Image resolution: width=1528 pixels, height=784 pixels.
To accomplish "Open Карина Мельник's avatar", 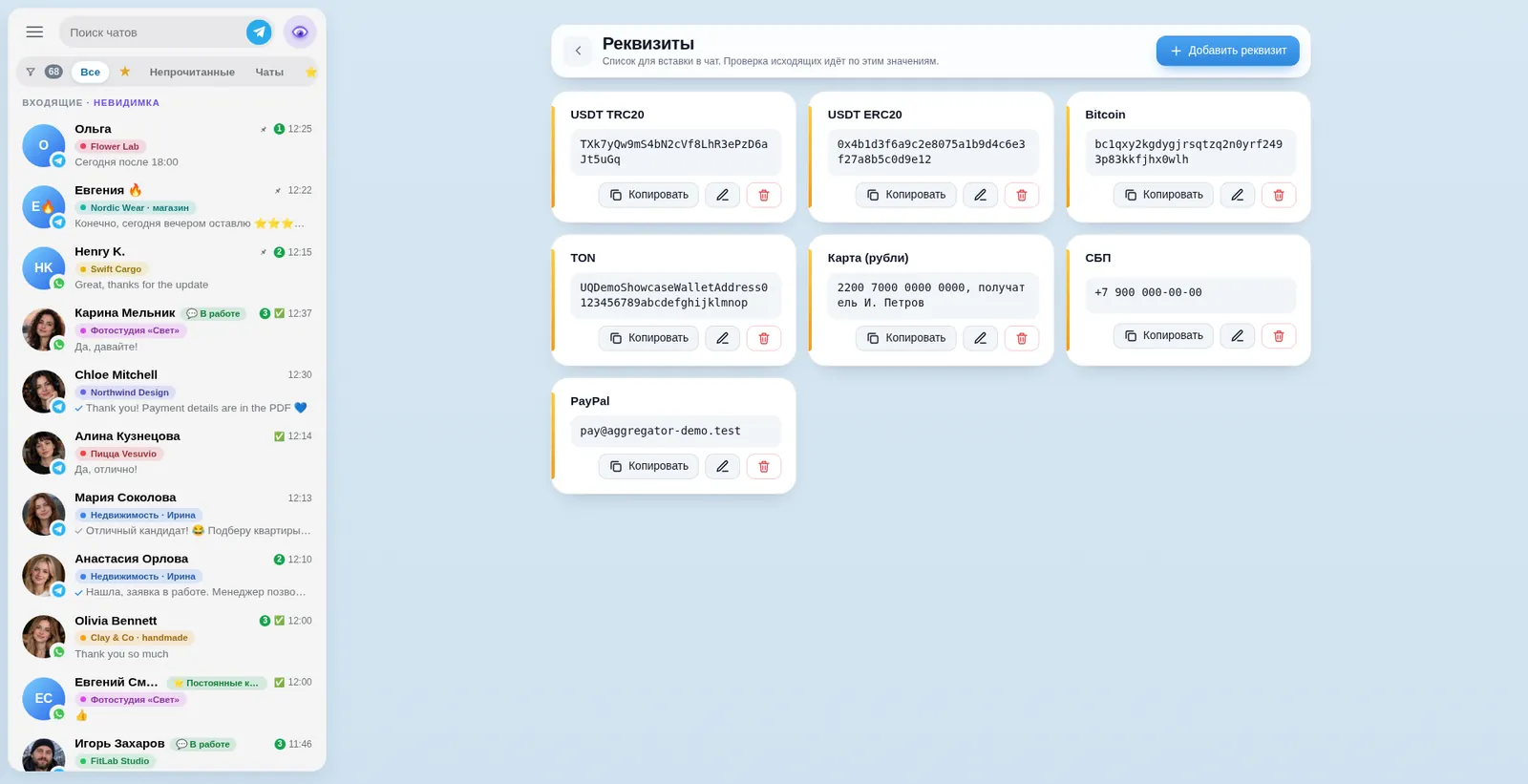I will point(44,329).
